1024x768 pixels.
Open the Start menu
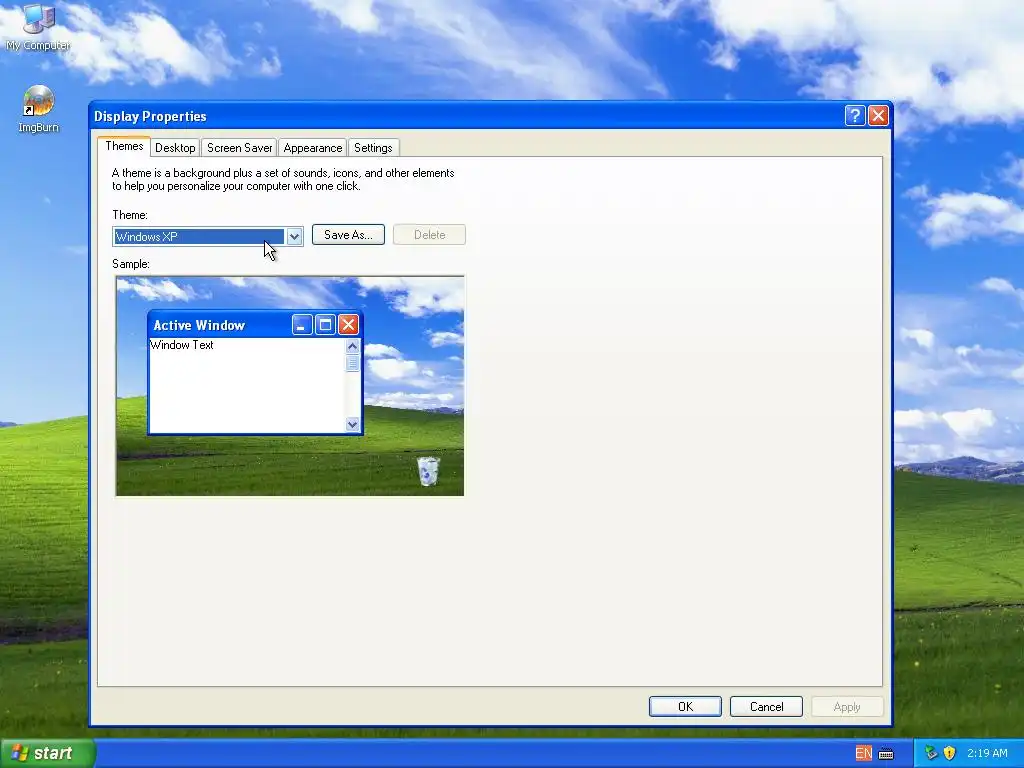coord(47,754)
